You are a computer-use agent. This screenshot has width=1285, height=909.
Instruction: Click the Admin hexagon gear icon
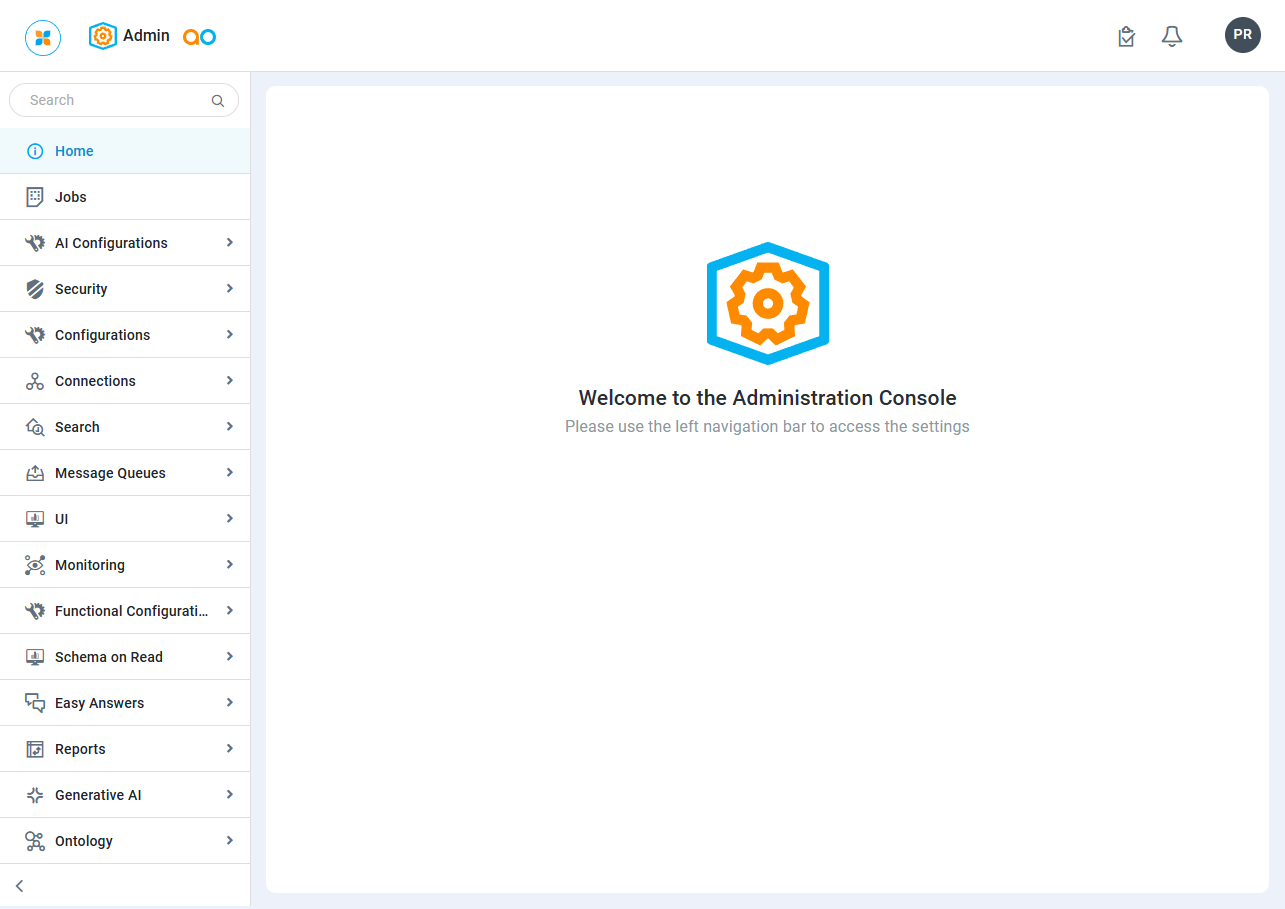pyautogui.click(x=103, y=36)
